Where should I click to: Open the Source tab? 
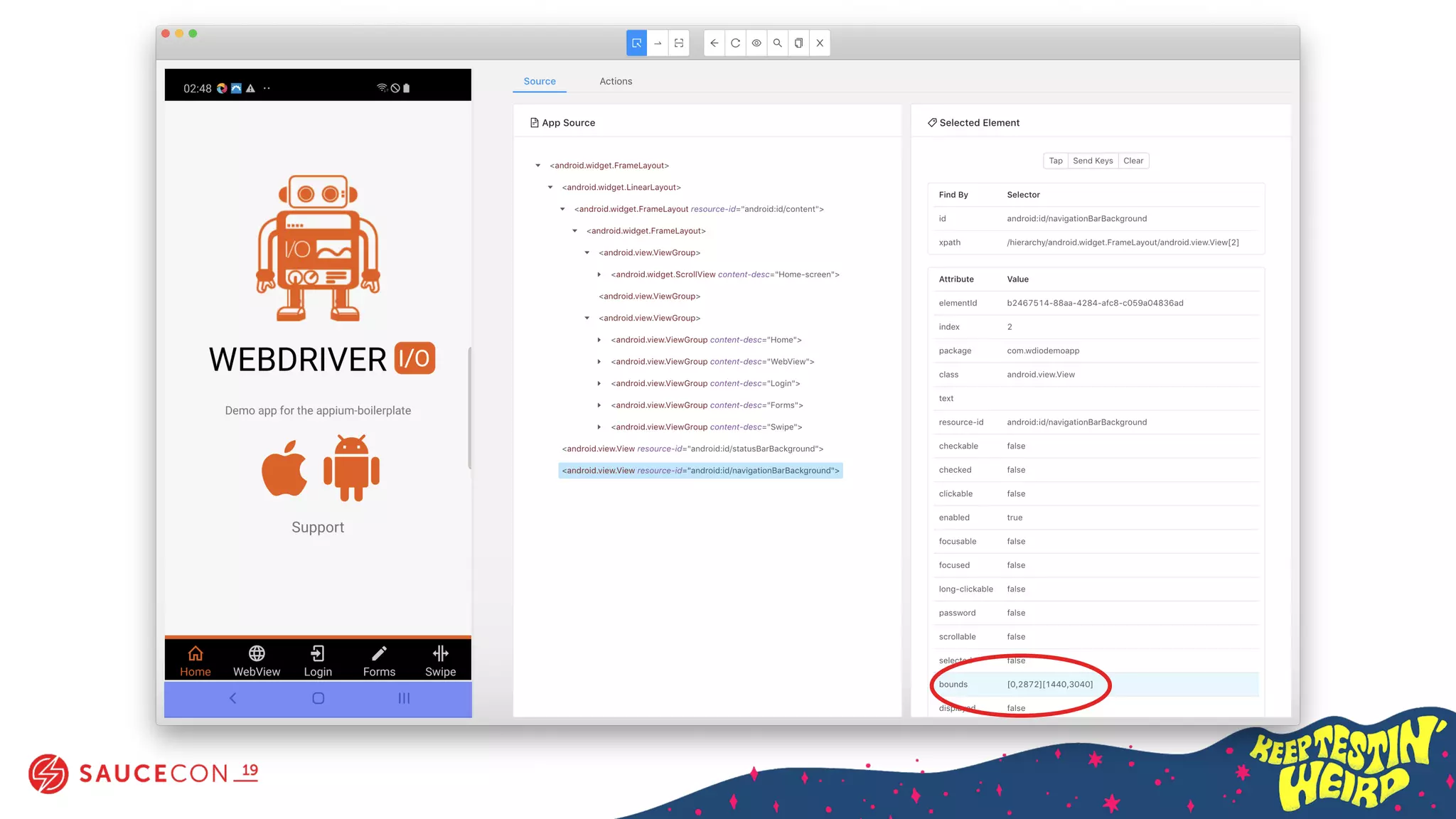tap(540, 81)
